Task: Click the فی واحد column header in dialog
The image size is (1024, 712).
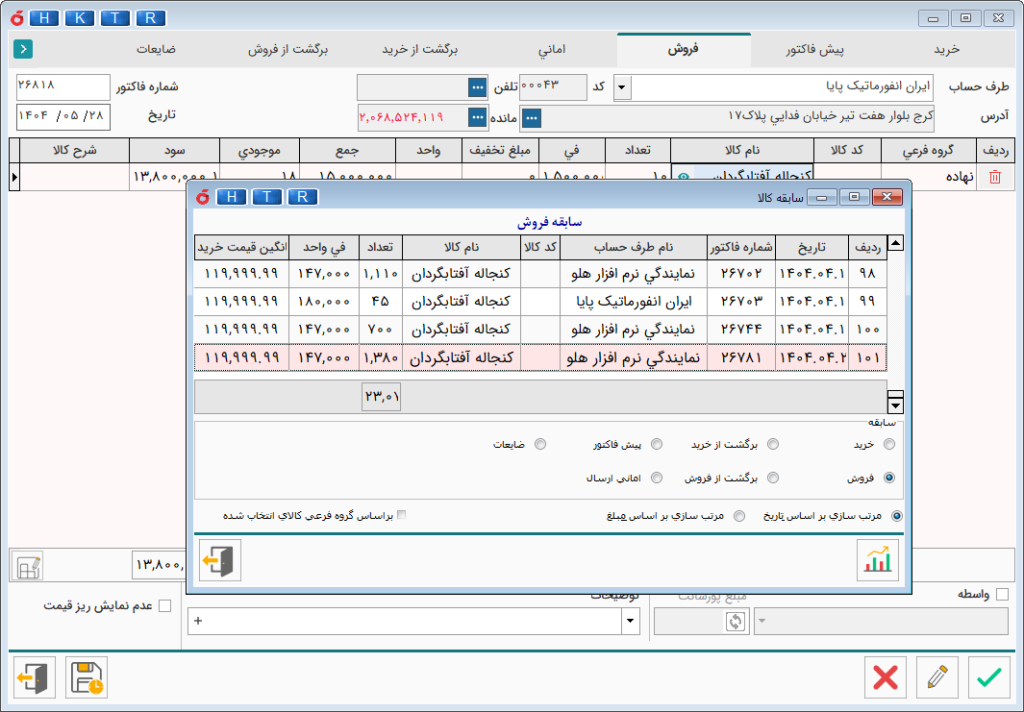Action: point(324,248)
